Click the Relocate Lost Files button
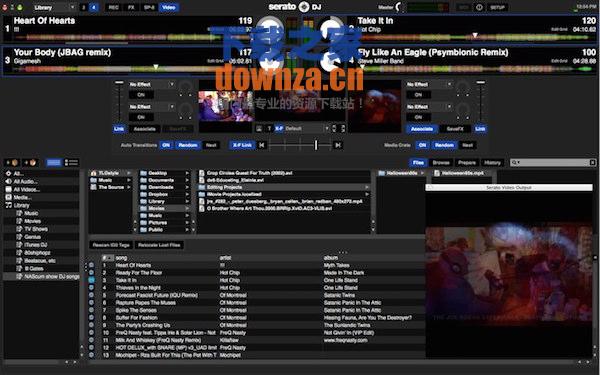The image size is (600, 375). [x=159, y=245]
